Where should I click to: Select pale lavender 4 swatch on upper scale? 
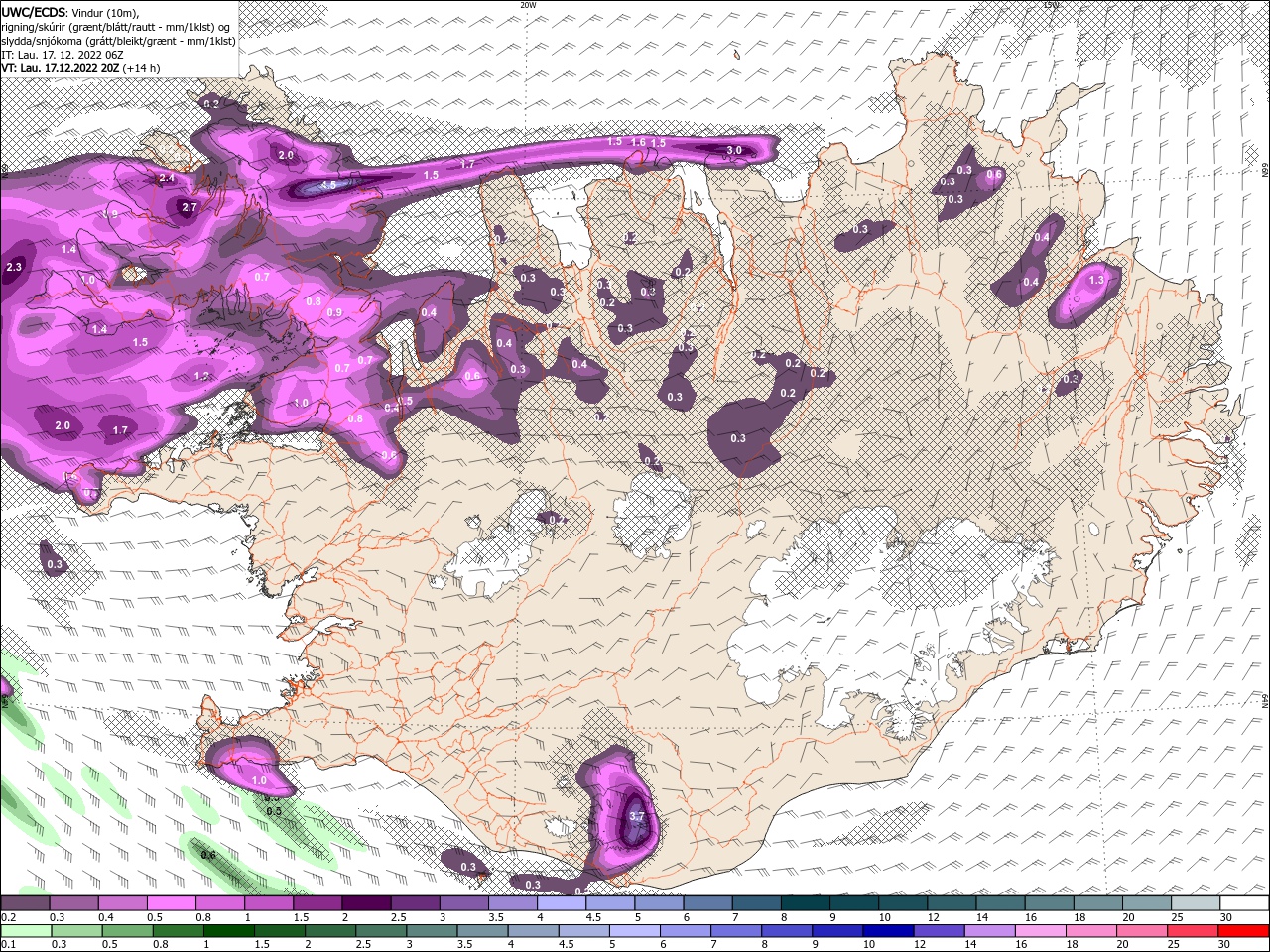click(x=561, y=903)
